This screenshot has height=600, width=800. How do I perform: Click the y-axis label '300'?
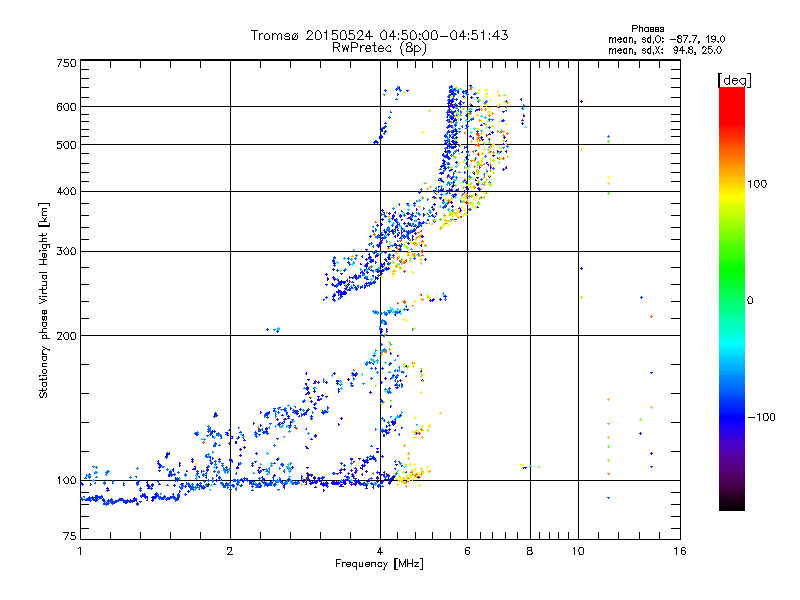click(x=67, y=251)
